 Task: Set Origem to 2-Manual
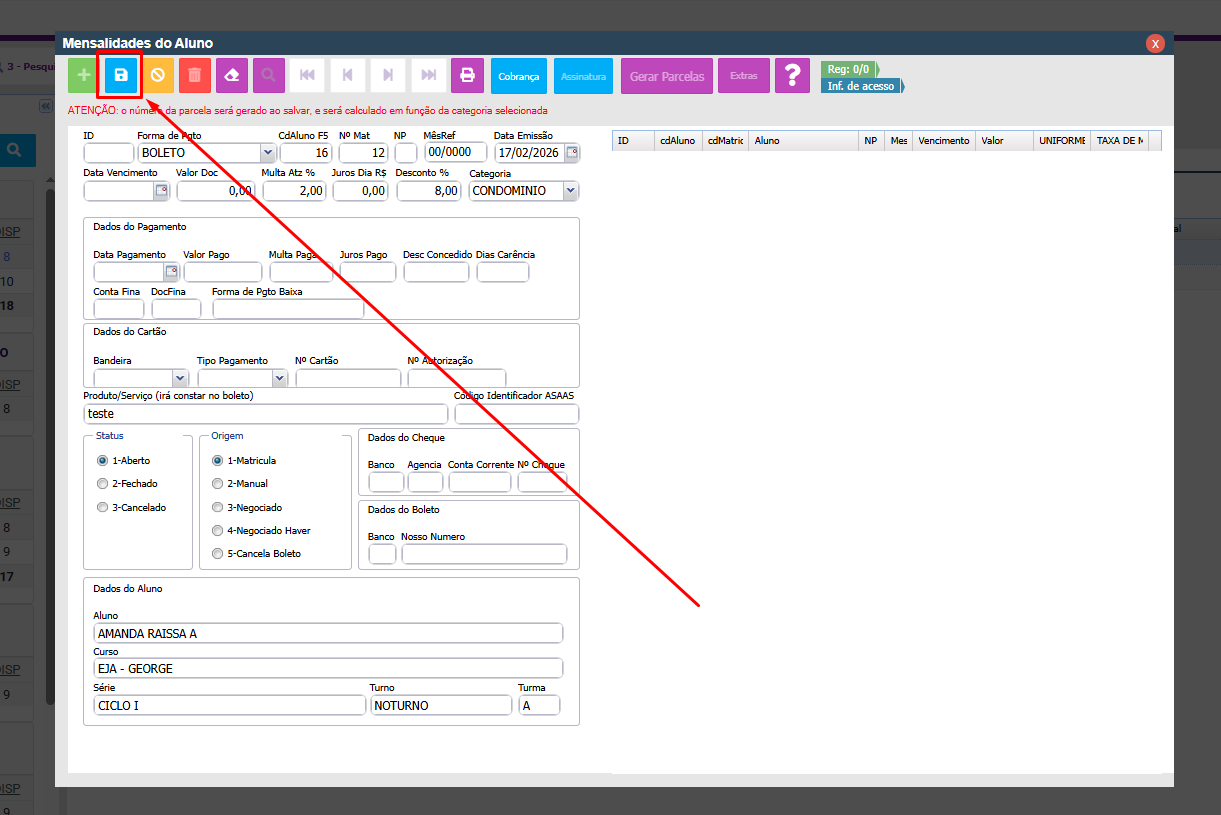pyautogui.click(x=218, y=484)
